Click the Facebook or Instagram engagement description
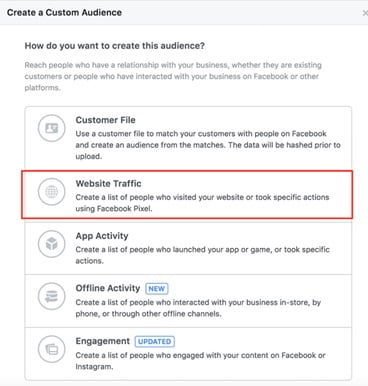The image size is (368, 386). [x=200, y=361]
